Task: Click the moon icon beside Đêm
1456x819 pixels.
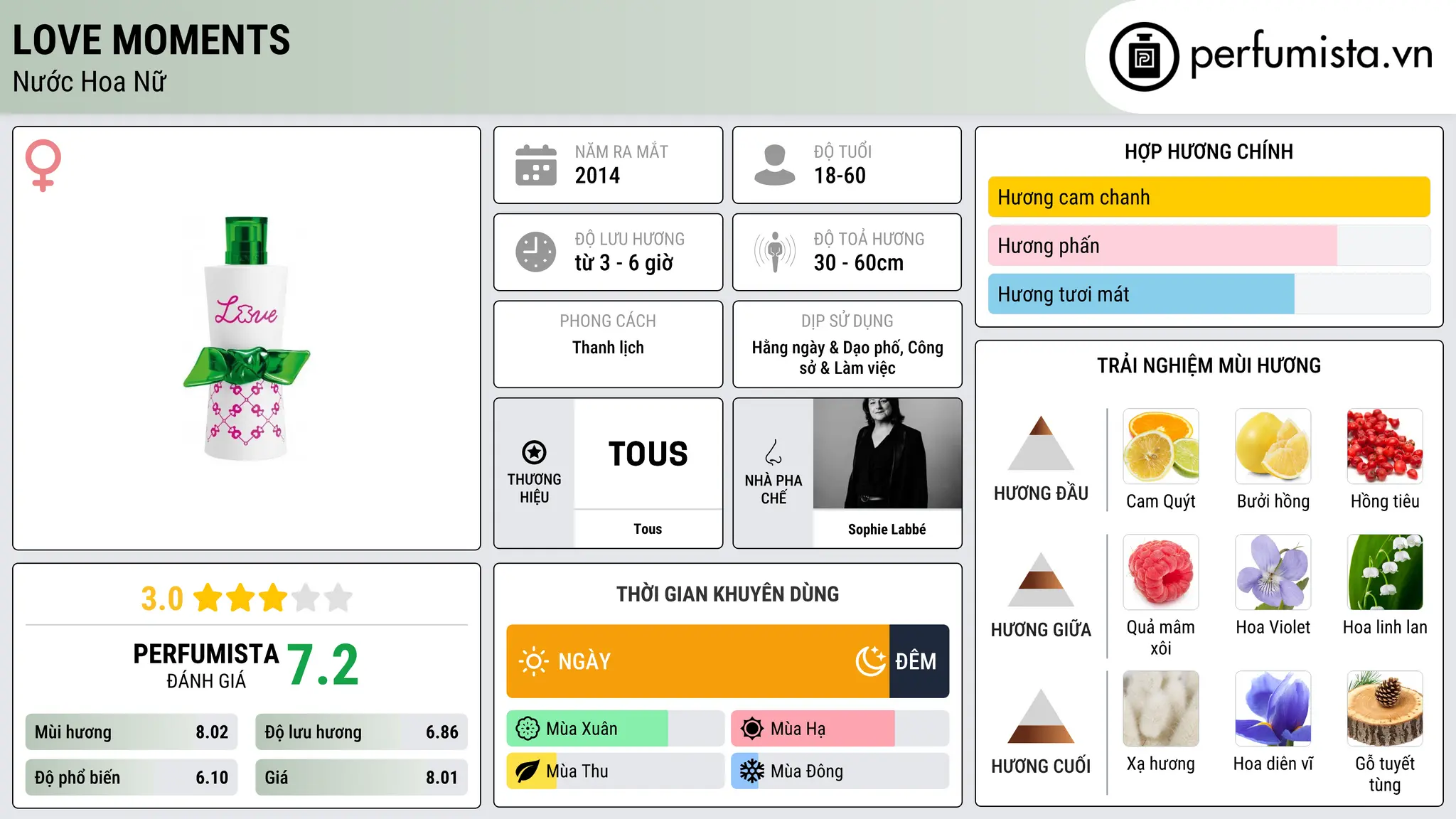Action: [871, 661]
